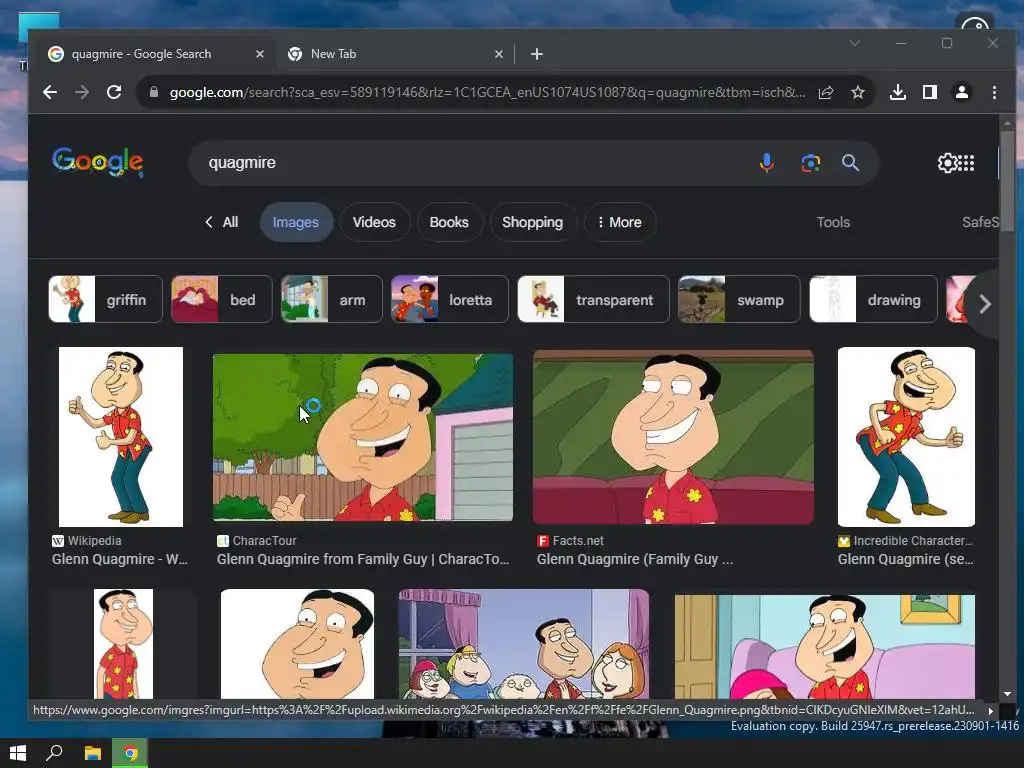
Task: Open Quagmire on purple couch image
Action: 825,647
